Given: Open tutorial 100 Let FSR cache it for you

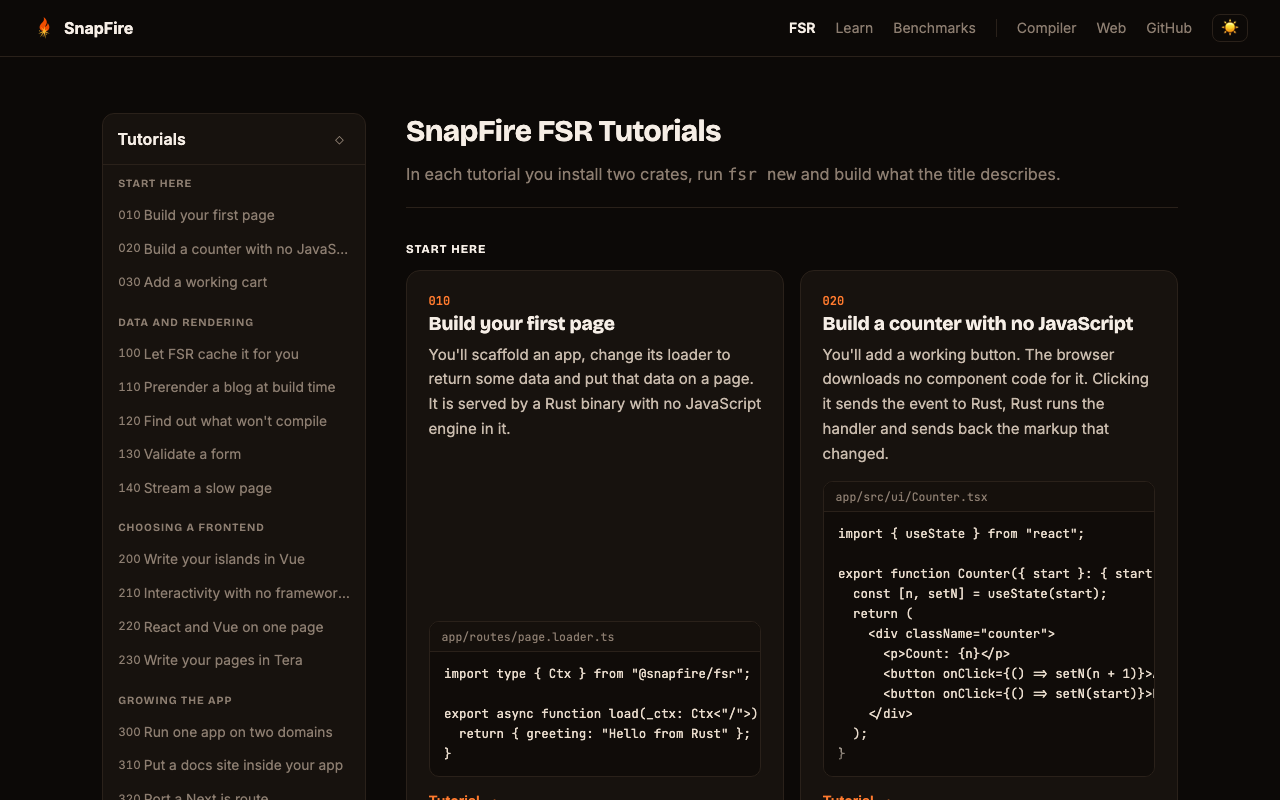Looking at the screenshot, I should 234,354.
